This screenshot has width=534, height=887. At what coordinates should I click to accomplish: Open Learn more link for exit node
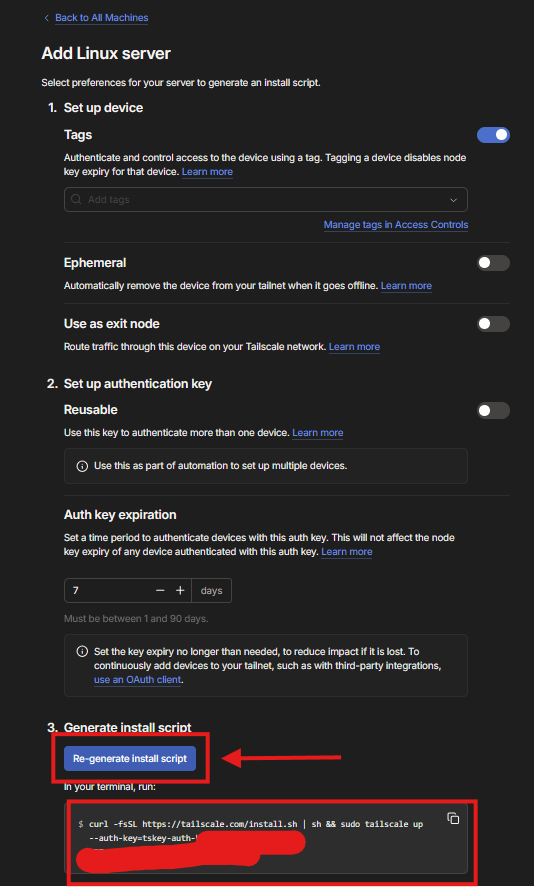(x=354, y=346)
